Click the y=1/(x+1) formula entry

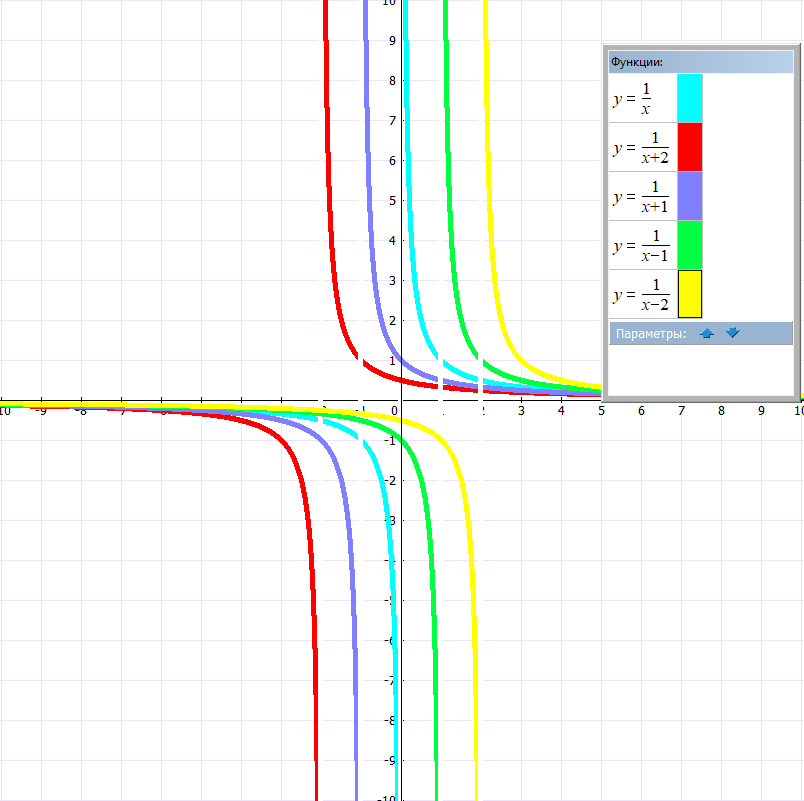[640, 196]
